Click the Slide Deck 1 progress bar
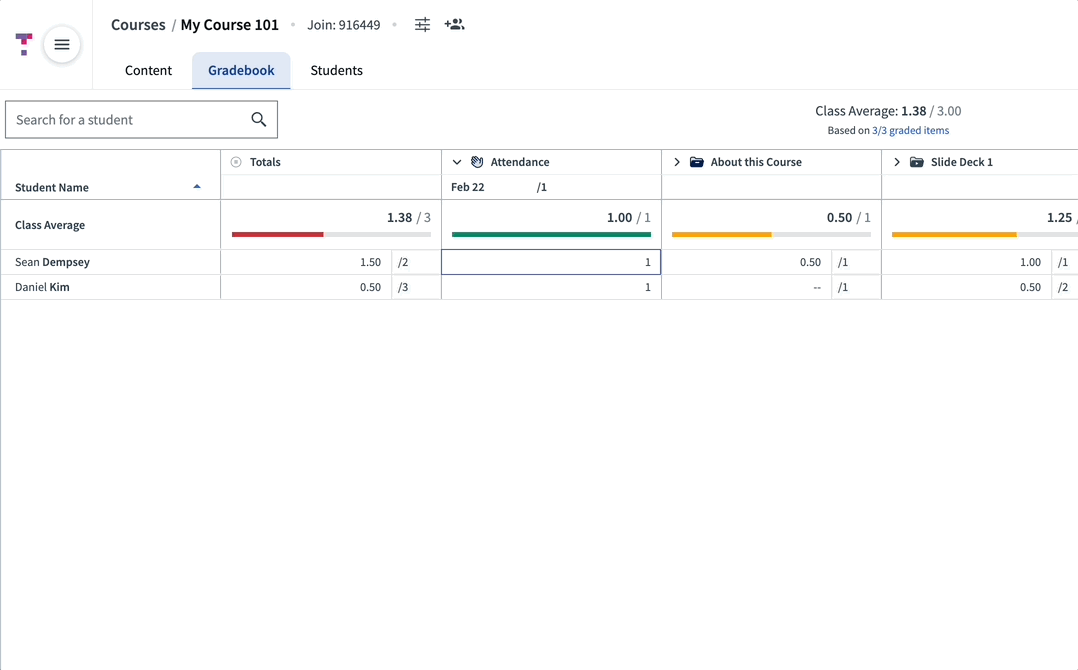The image size is (1078, 670). pyautogui.click(x=984, y=234)
